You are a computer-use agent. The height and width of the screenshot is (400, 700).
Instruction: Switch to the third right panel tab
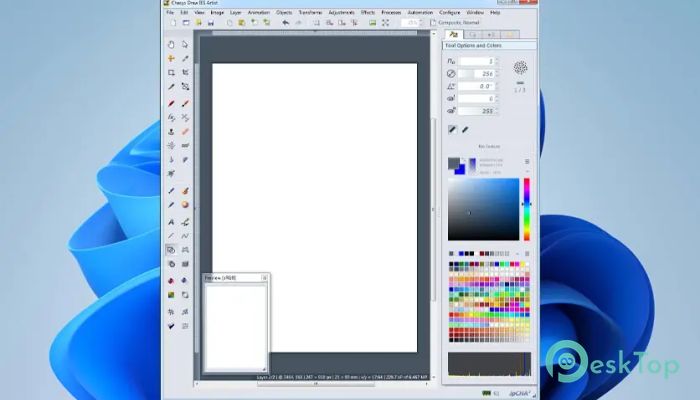coord(491,34)
